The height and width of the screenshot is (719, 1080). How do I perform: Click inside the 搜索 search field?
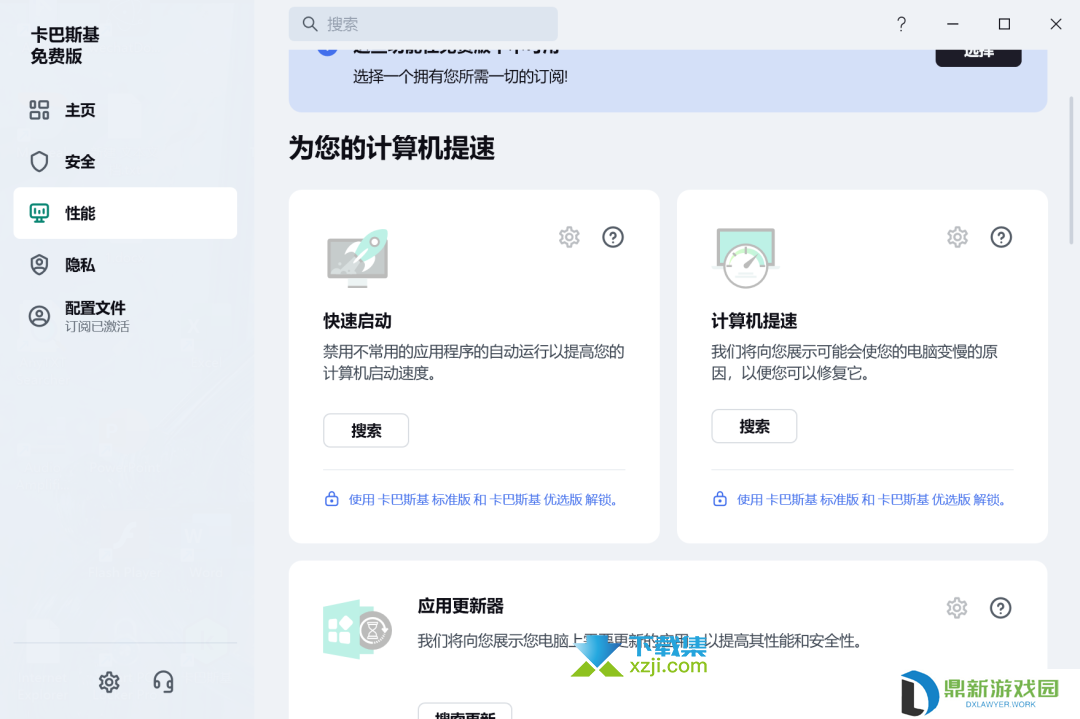(423, 24)
